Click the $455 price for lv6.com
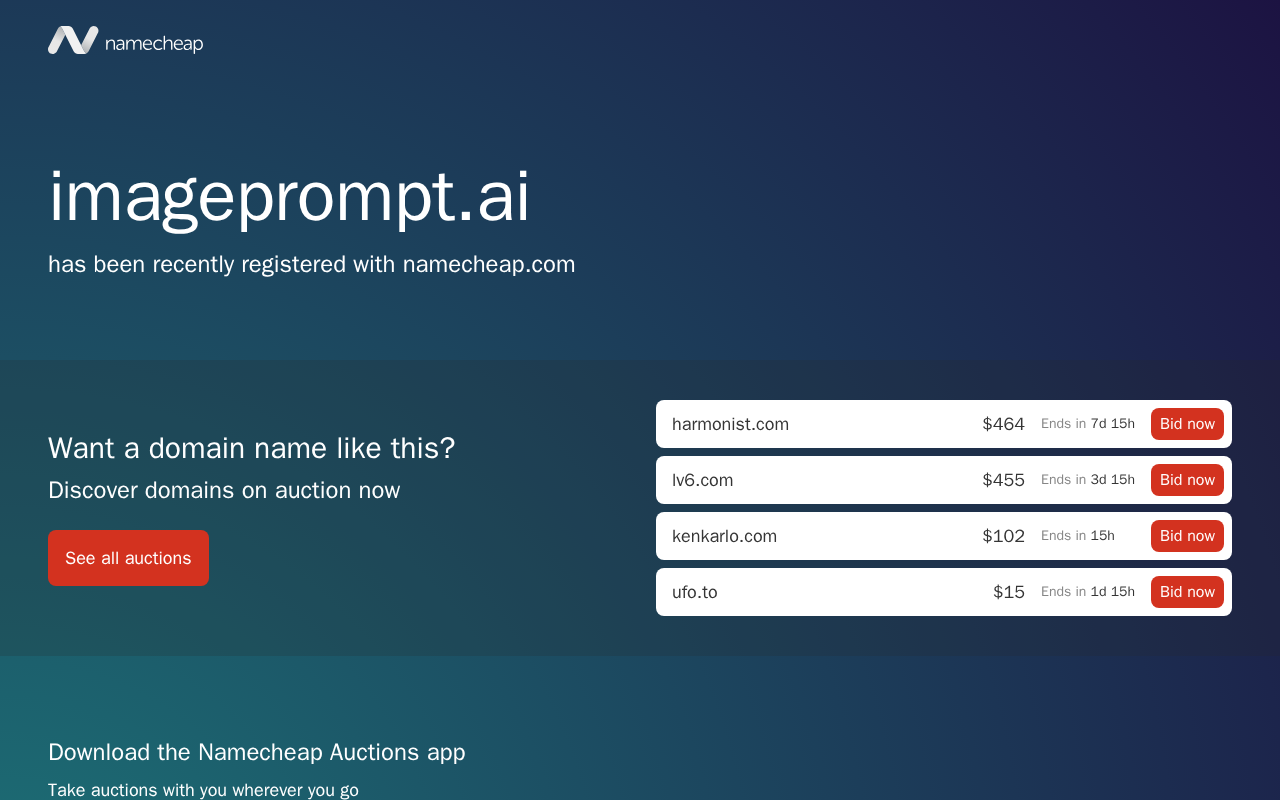Image resolution: width=1280 pixels, height=800 pixels. coord(1003,480)
